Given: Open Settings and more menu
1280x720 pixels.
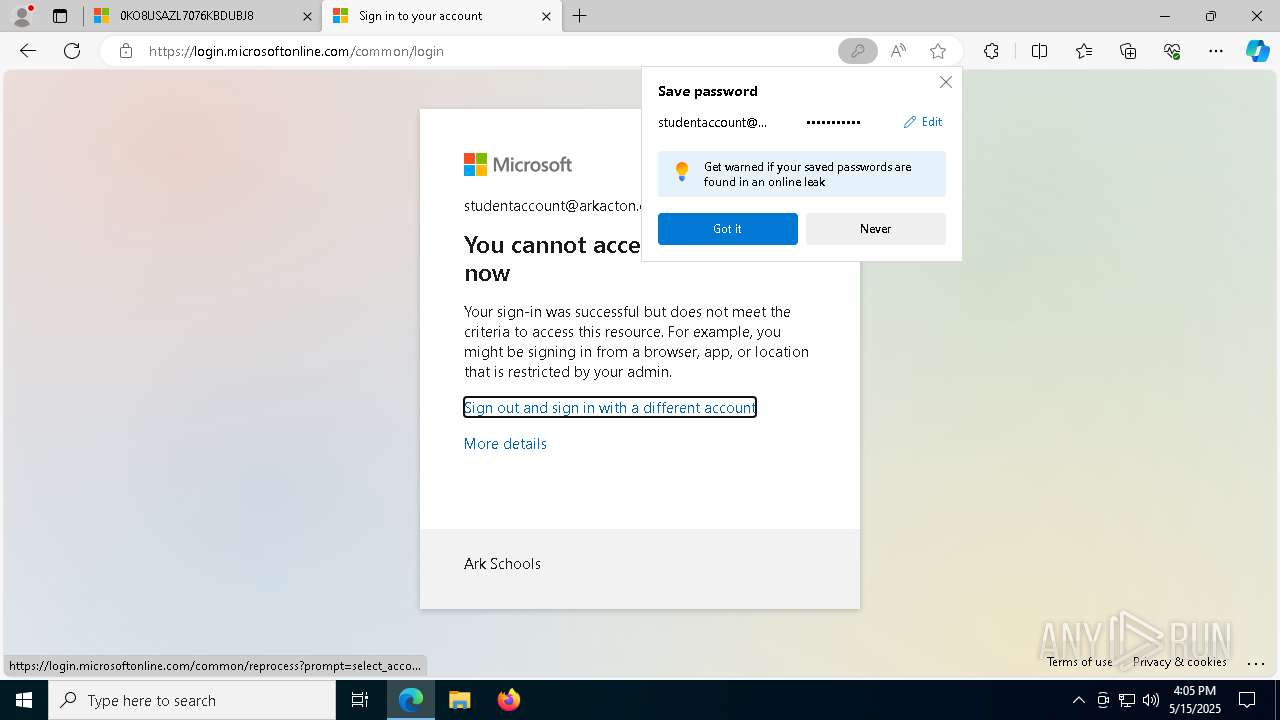Looking at the screenshot, I should tap(1216, 51).
